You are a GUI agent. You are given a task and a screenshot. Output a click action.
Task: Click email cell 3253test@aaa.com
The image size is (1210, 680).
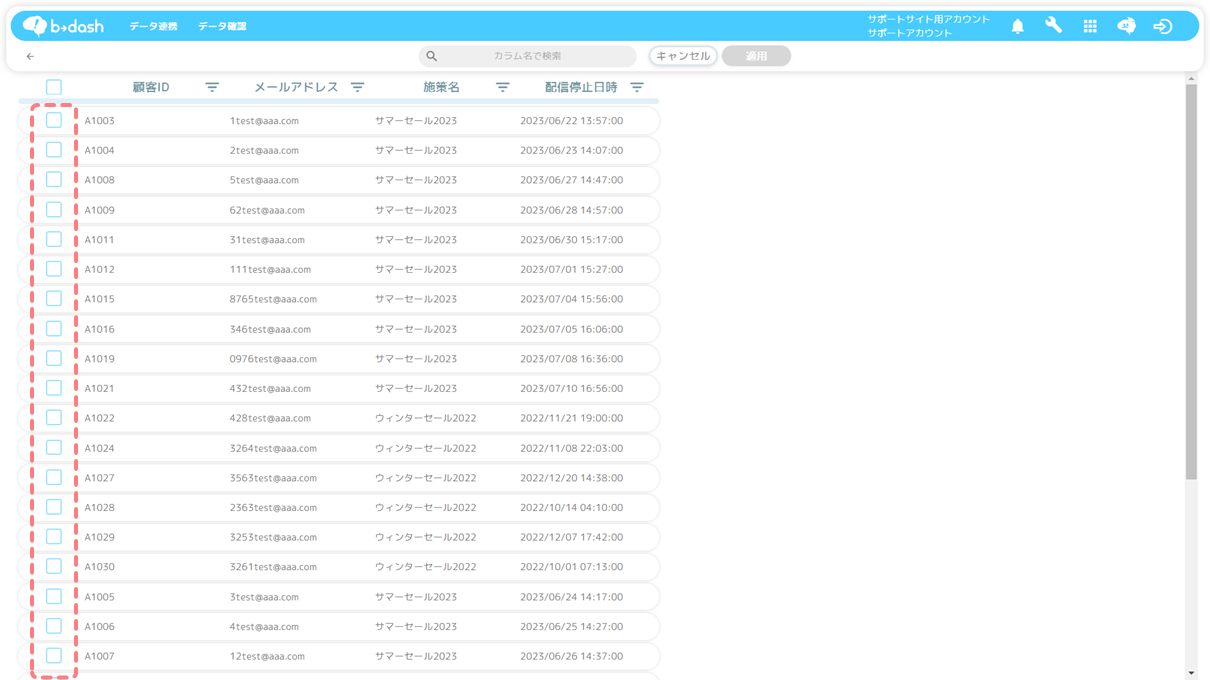[x=273, y=537]
